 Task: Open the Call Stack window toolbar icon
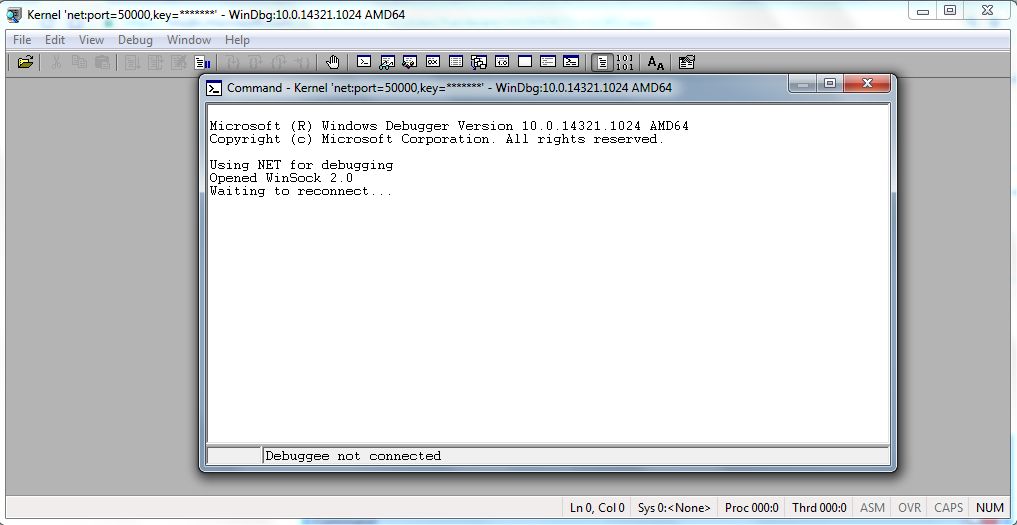479,62
